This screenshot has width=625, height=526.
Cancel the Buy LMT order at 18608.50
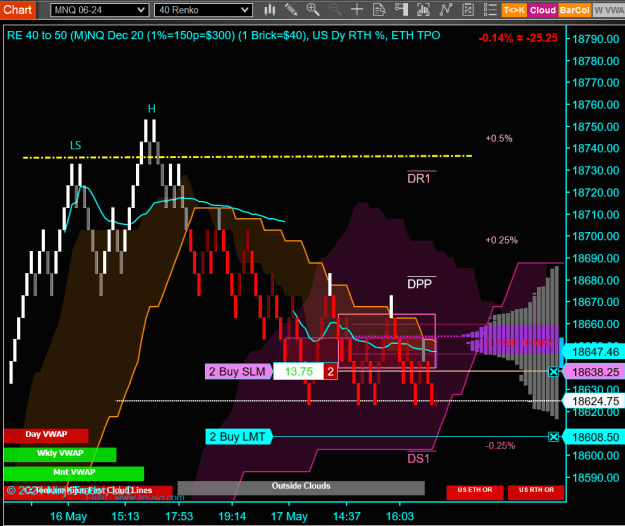pyautogui.click(x=553, y=437)
